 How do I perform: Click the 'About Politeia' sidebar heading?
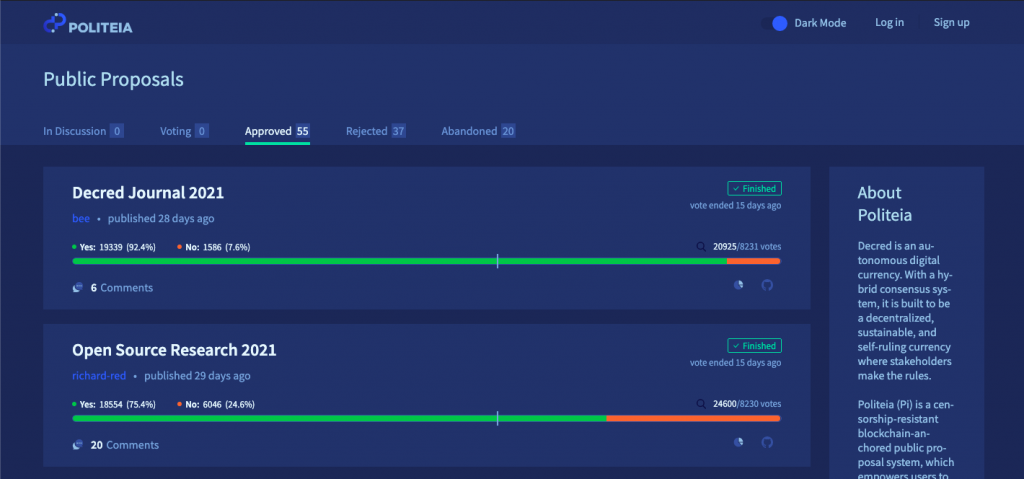(x=885, y=204)
